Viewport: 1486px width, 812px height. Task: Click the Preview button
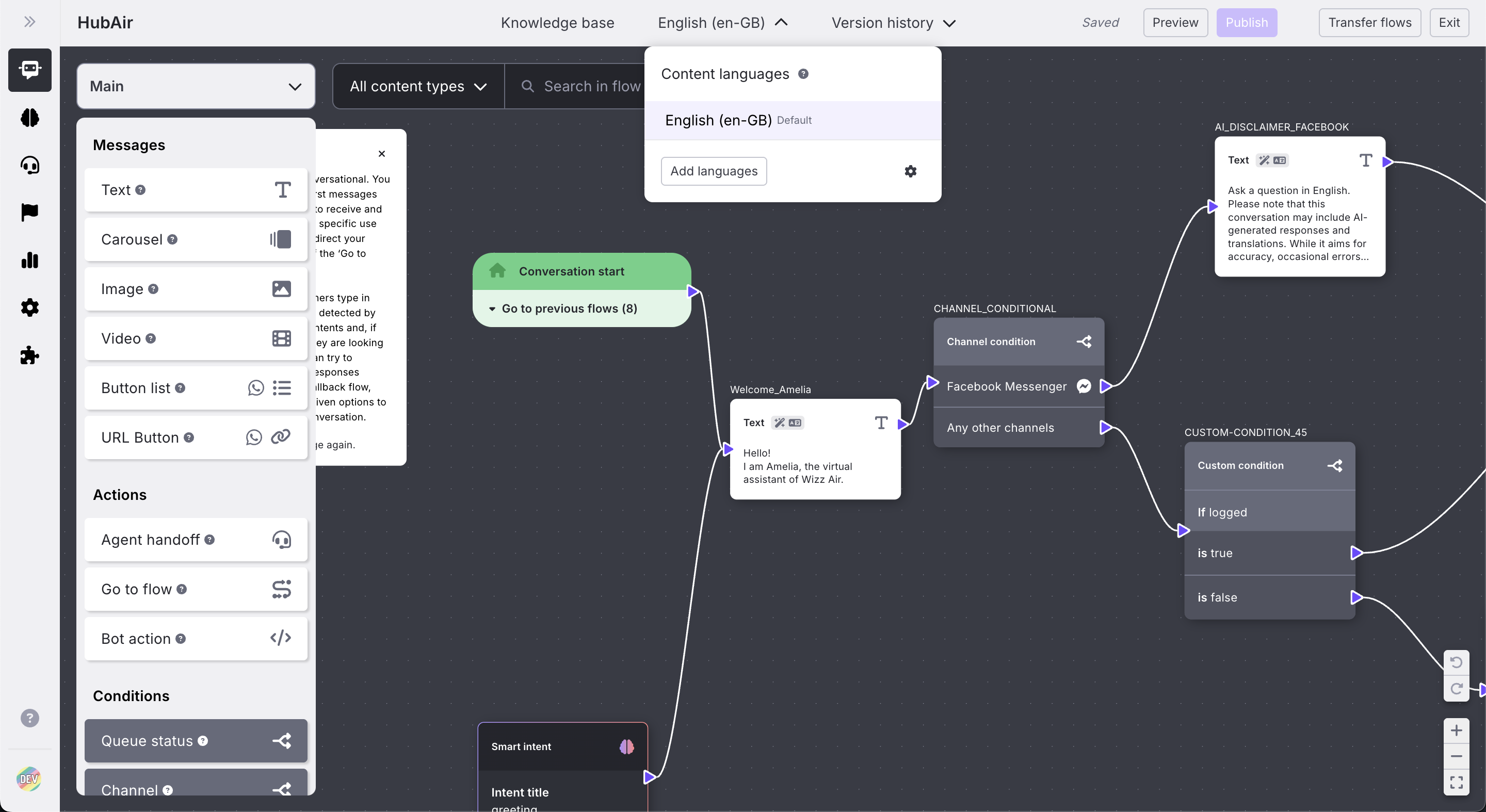click(1175, 23)
